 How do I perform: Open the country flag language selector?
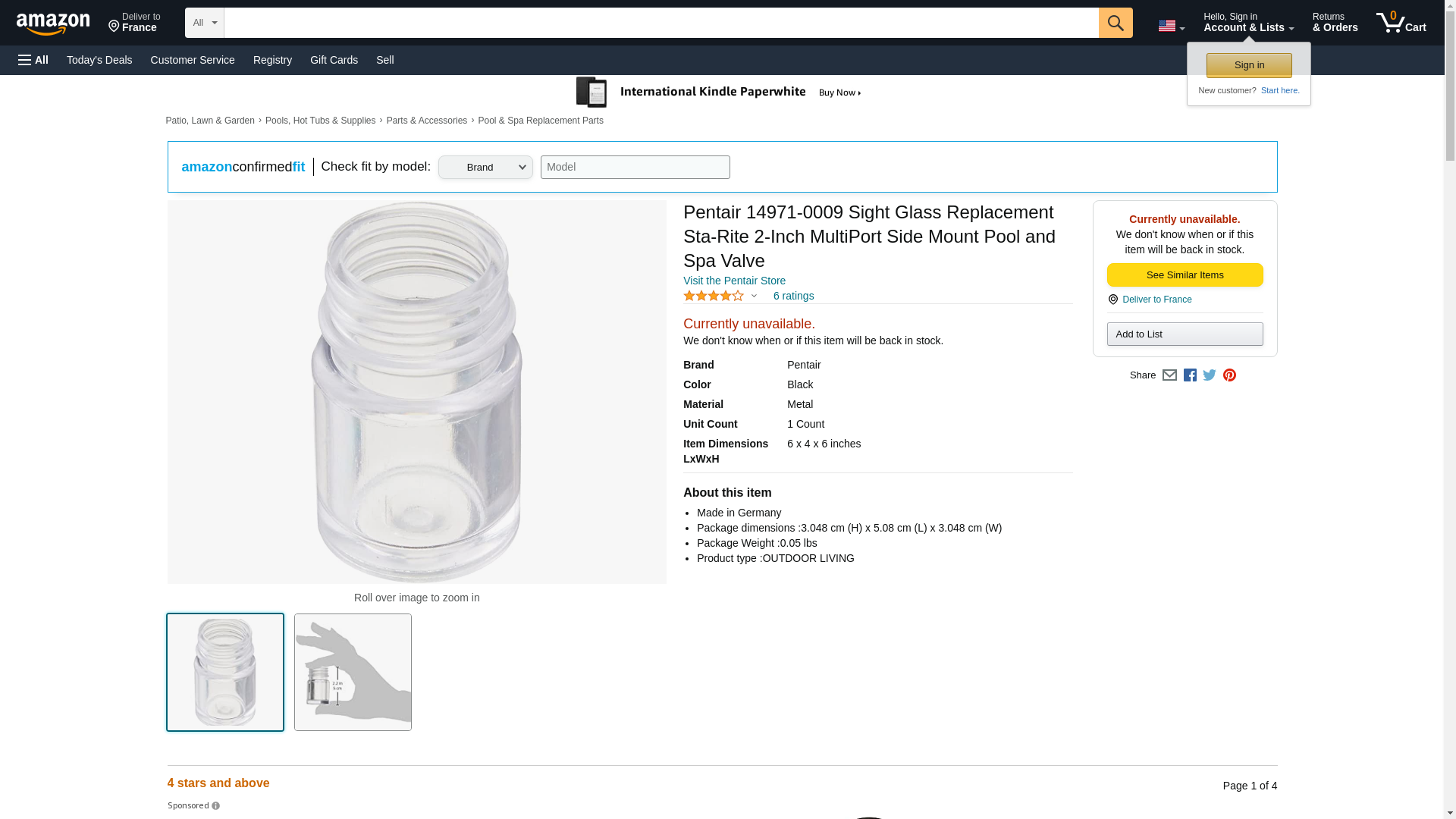pos(1171,27)
